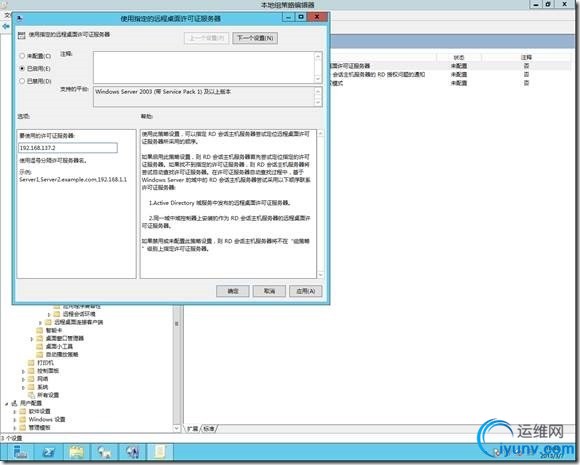Expand the 控制面板 tree folder

click(x=23, y=371)
